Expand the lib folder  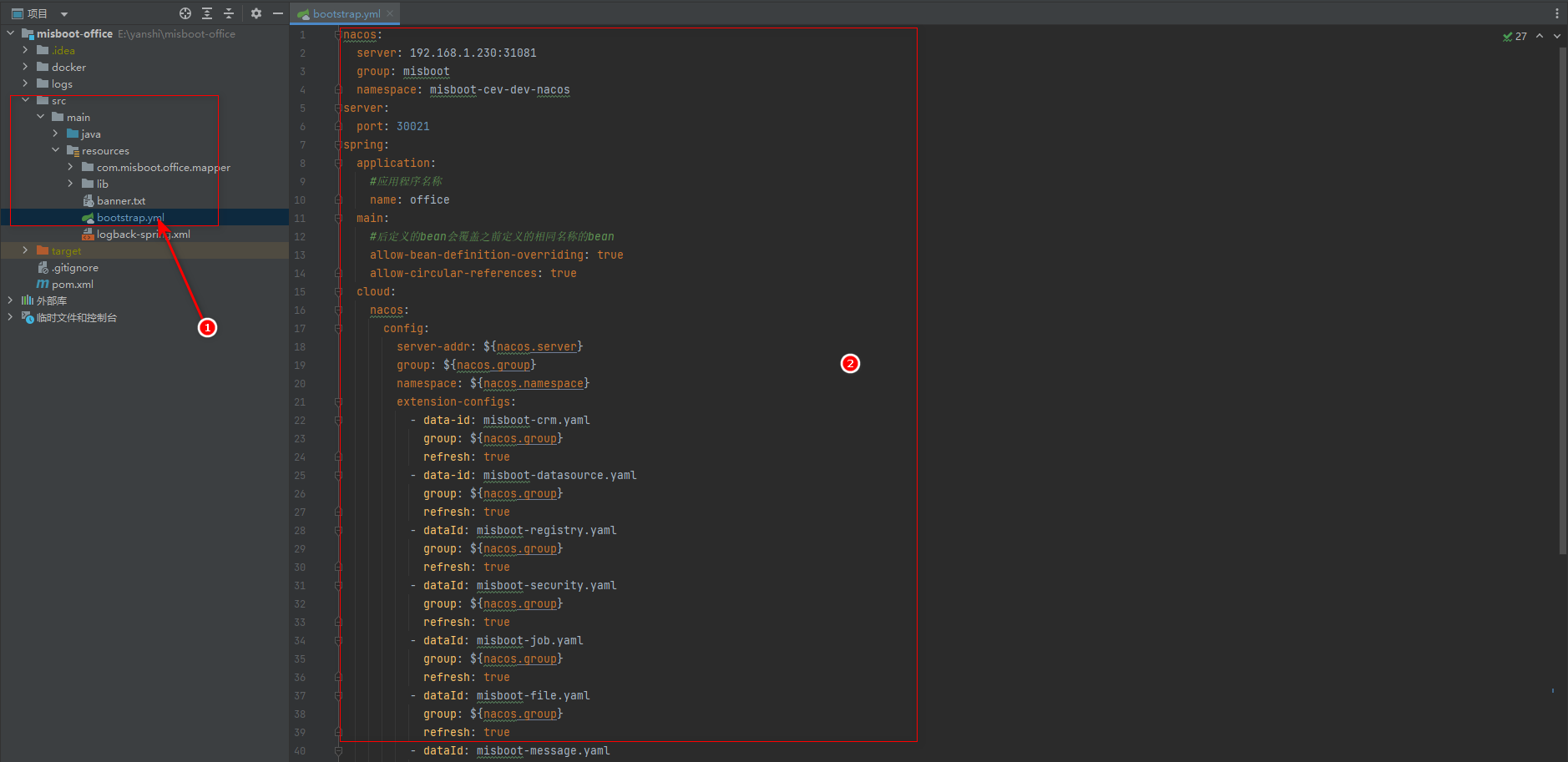(70, 184)
